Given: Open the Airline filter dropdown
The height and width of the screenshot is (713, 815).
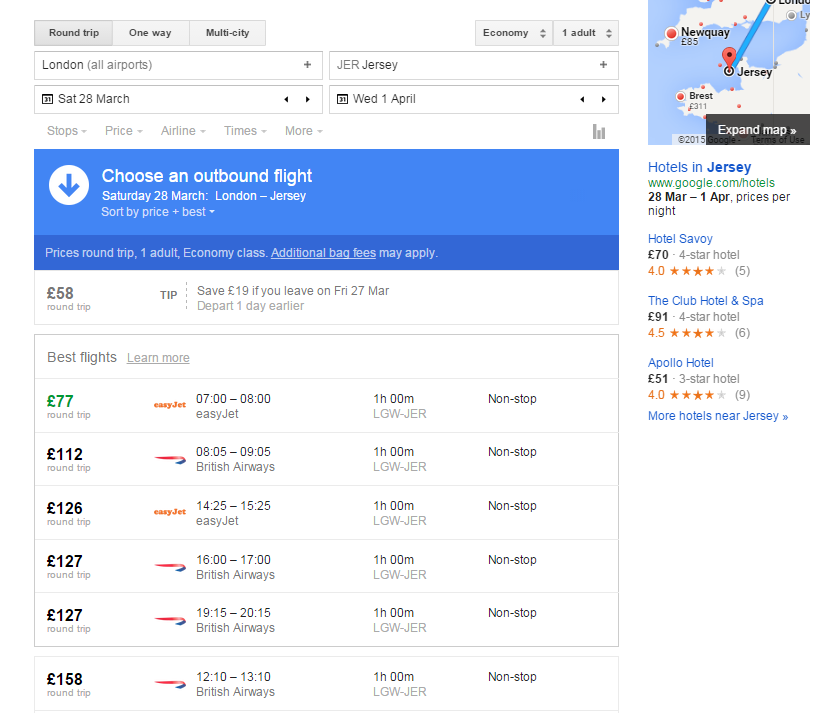Looking at the screenshot, I should 183,131.
